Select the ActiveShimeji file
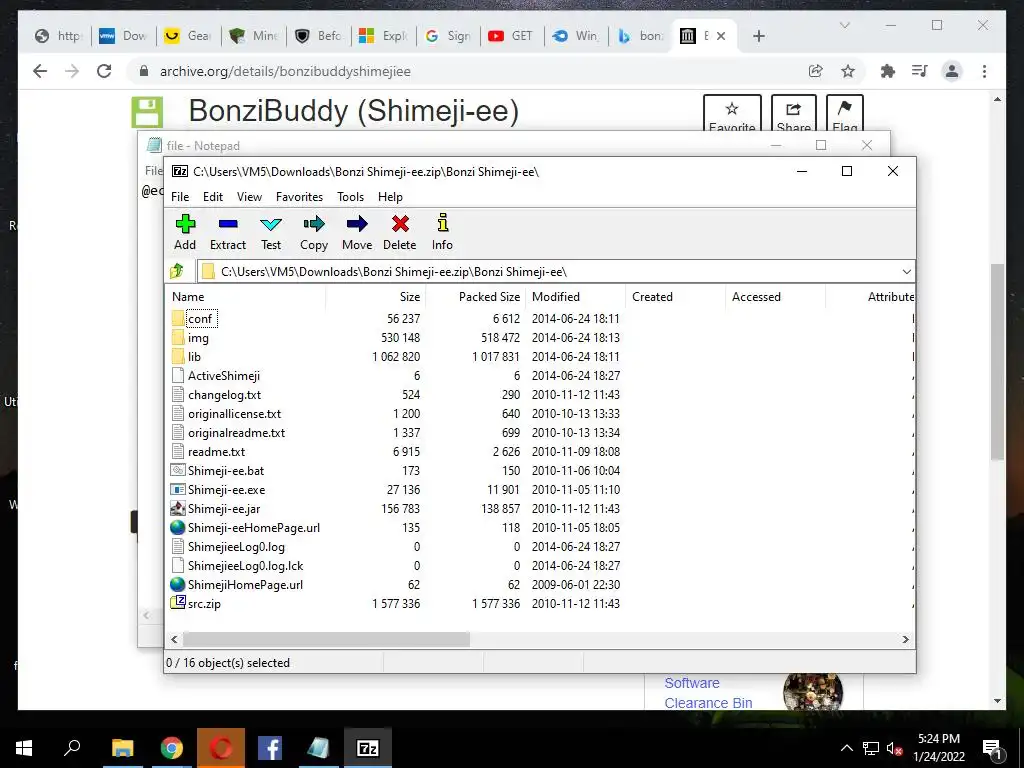Image resolution: width=1024 pixels, height=768 pixels. pyautogui.click(x=216, y=376)
